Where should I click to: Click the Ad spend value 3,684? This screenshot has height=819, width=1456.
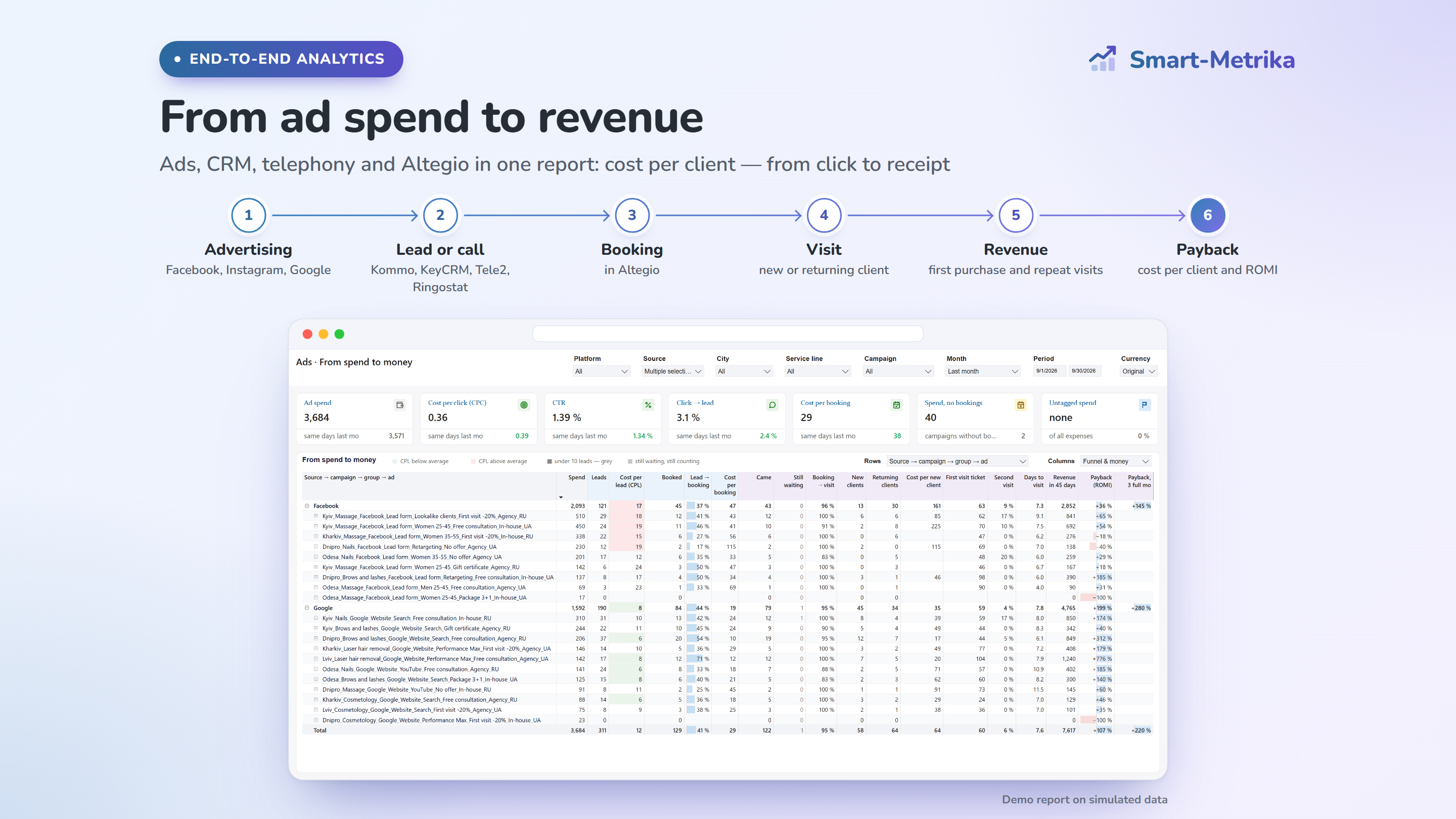point(316,418)
